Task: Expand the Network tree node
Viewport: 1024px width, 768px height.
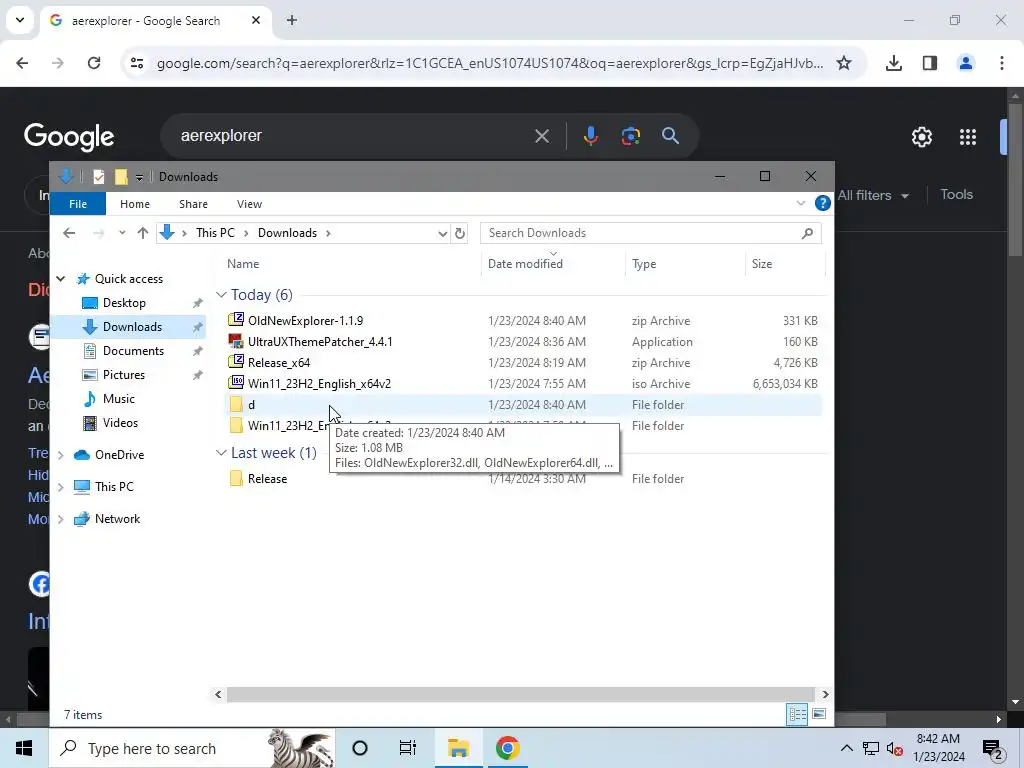Action: pyautogui.click(x=61, y=519)
